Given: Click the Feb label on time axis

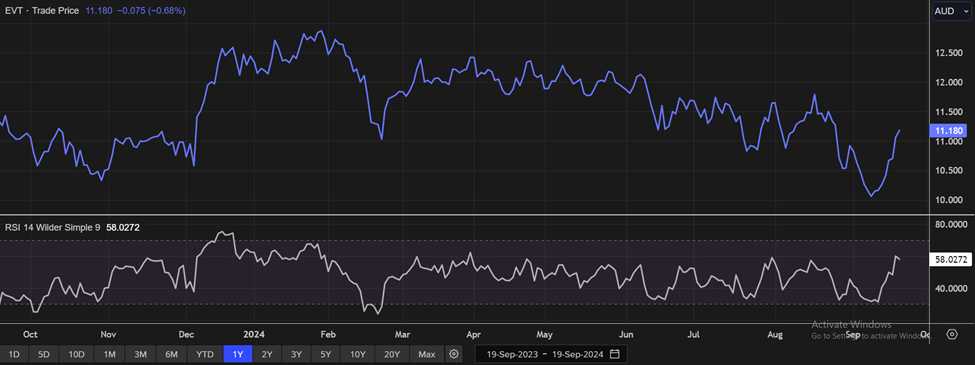Looking at the screenshot, I should (x=329, y=335).
